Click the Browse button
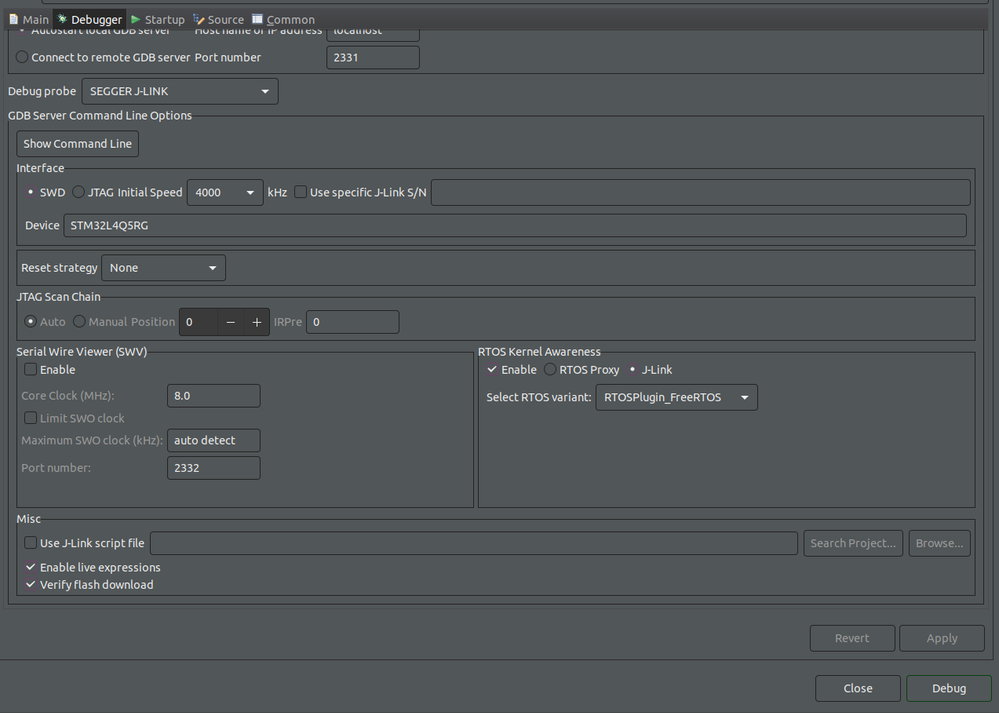The image size is (999, 713). pos(940,544)
